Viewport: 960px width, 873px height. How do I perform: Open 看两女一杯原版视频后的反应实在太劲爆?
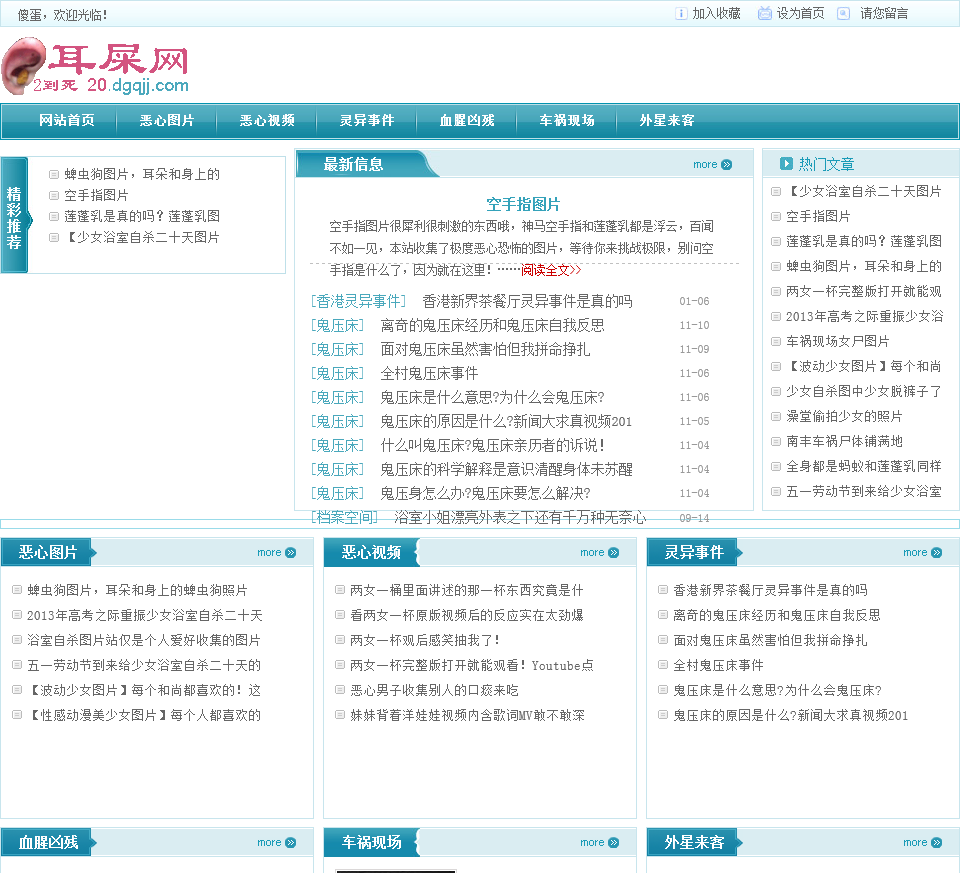coord(467,615)
